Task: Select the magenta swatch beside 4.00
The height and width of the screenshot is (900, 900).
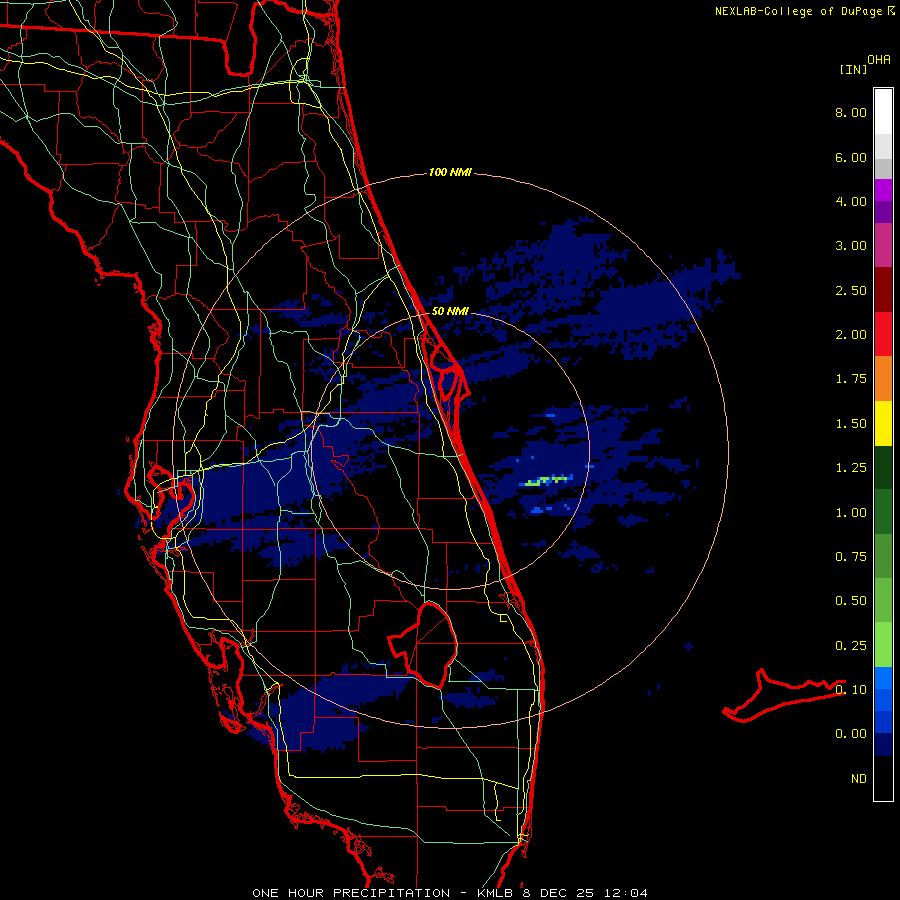Action: point(883,190)
